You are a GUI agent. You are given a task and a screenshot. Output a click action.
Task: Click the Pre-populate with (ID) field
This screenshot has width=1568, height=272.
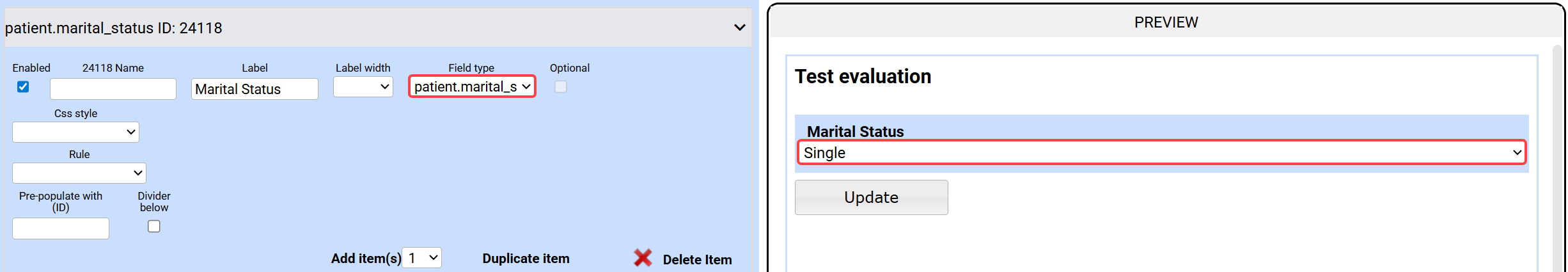coord(61,228)
